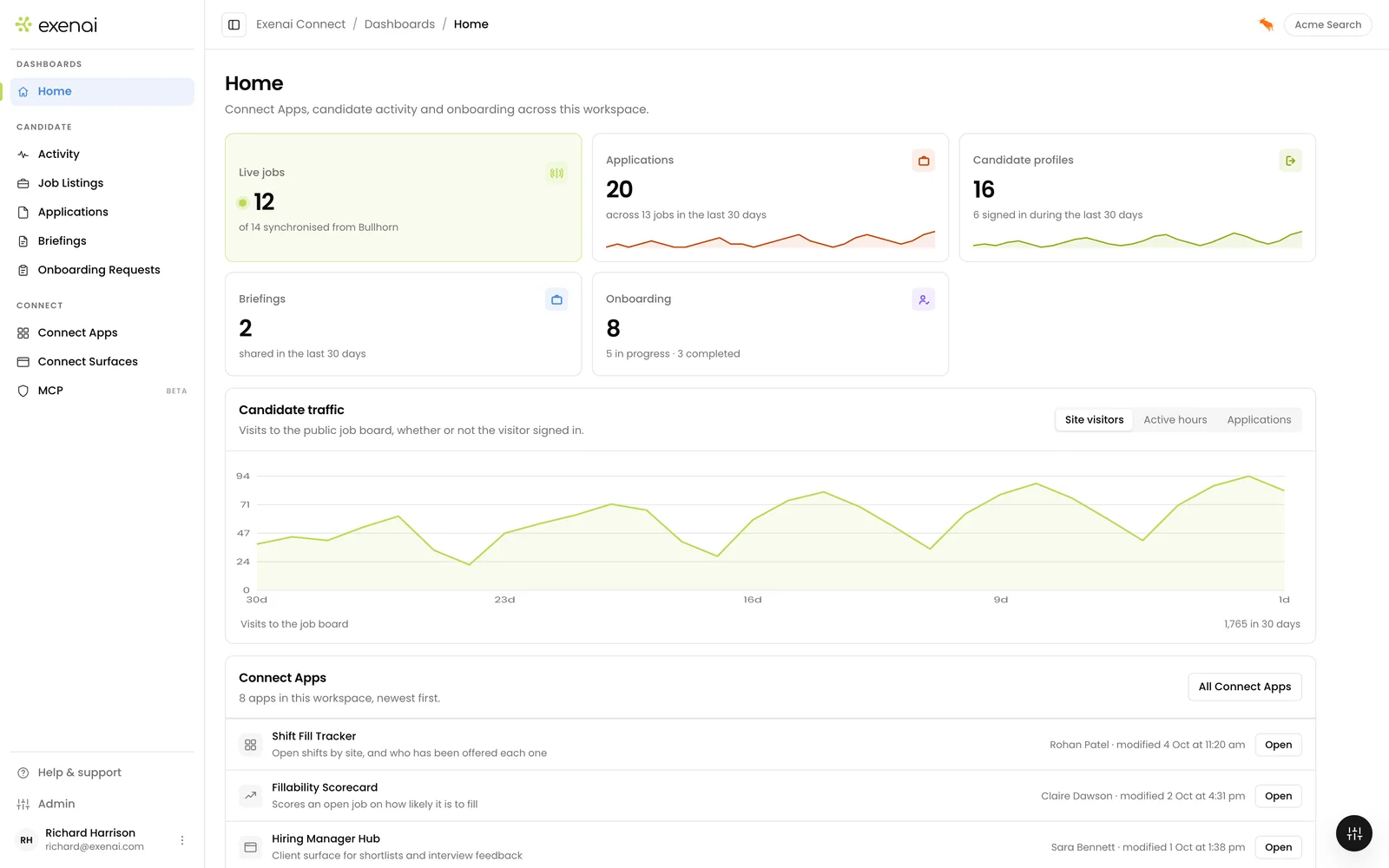Click the Onboarding card showing 8
Image resolution: width=1389 pixels, height=868 pixels.
770,325
